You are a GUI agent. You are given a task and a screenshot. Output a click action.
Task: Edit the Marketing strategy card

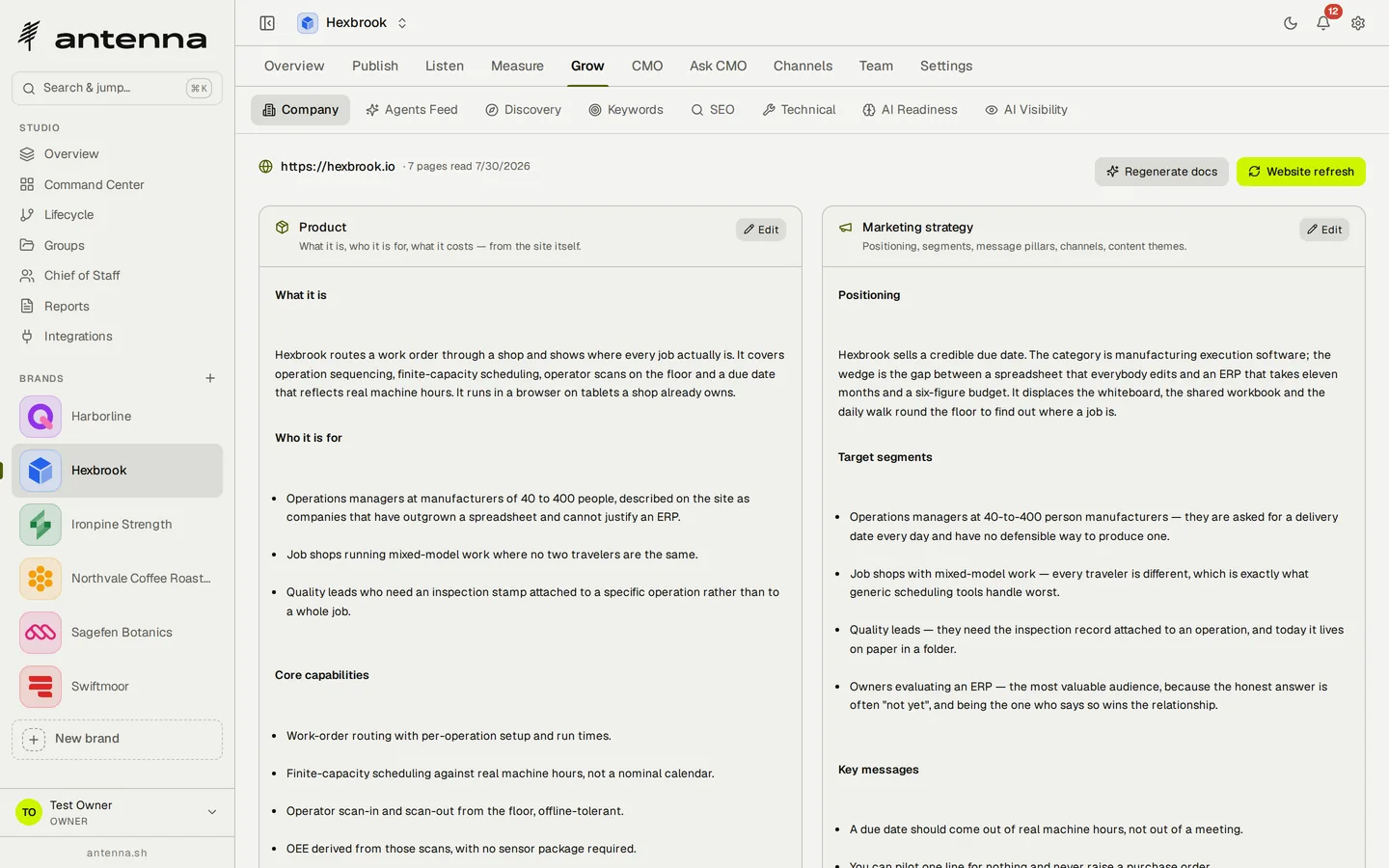[x=1324, y=230]
